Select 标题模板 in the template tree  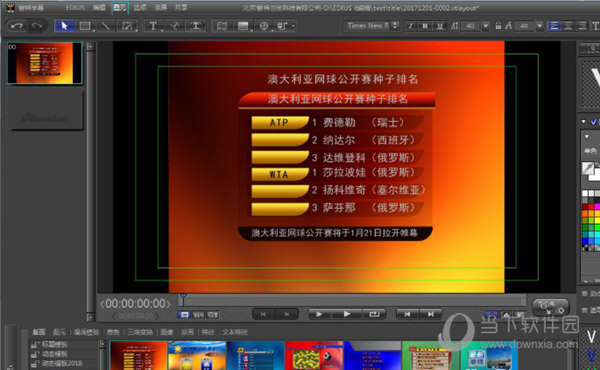coord(55,345)
